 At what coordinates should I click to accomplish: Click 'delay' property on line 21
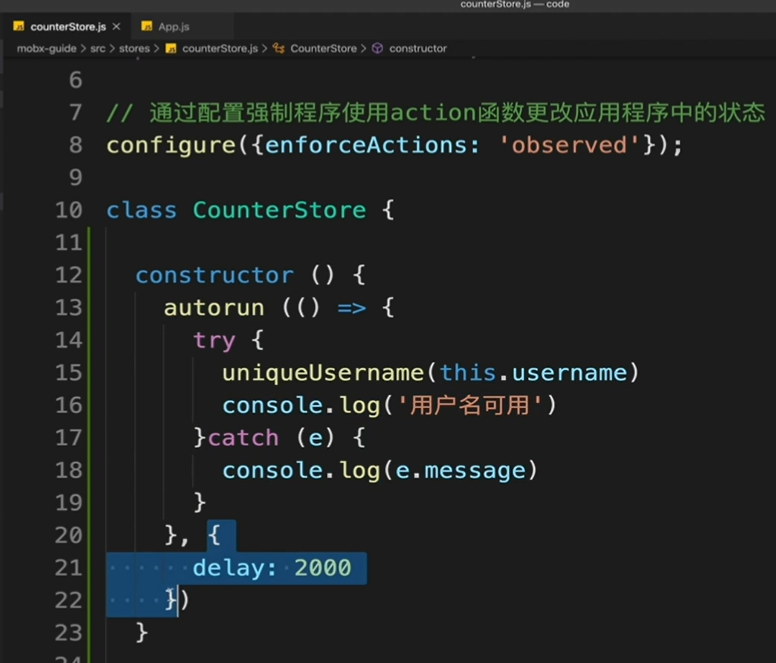[229, 568]
